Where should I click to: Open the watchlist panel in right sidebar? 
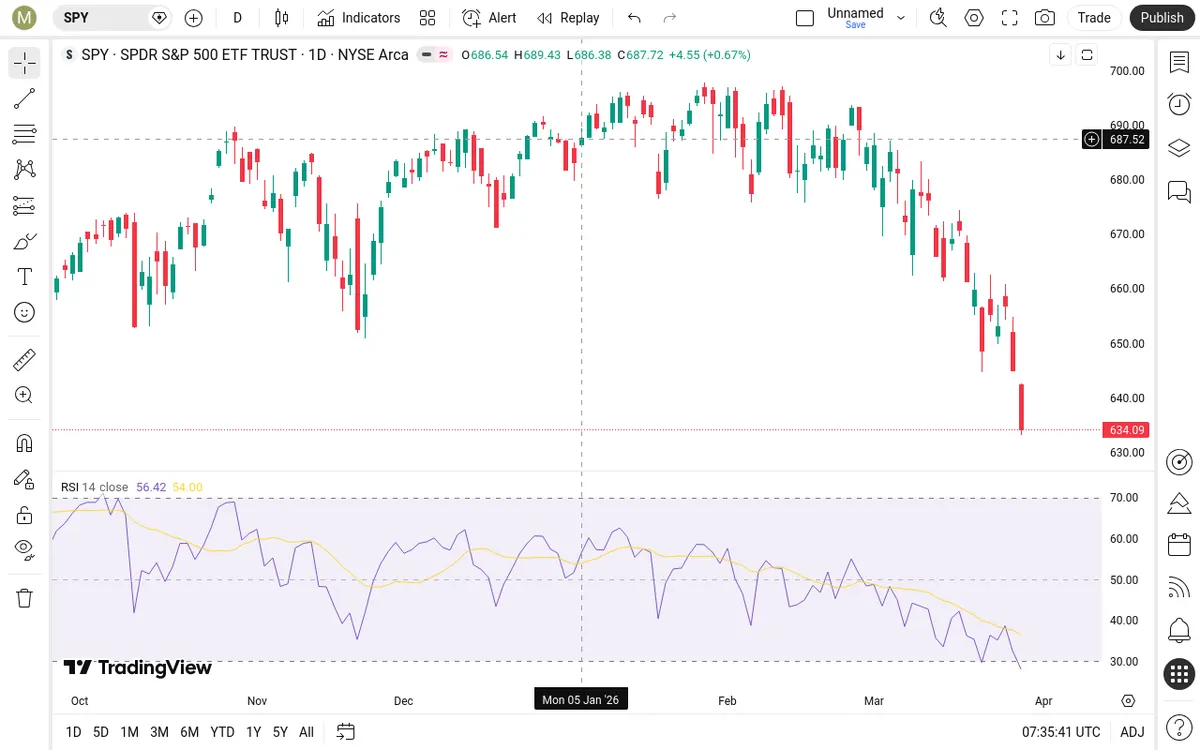(x=1179, y=62)
